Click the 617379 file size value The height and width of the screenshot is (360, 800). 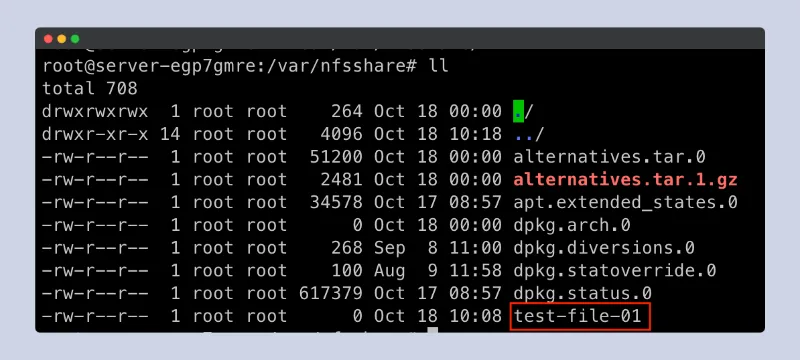tap(331, 294)
